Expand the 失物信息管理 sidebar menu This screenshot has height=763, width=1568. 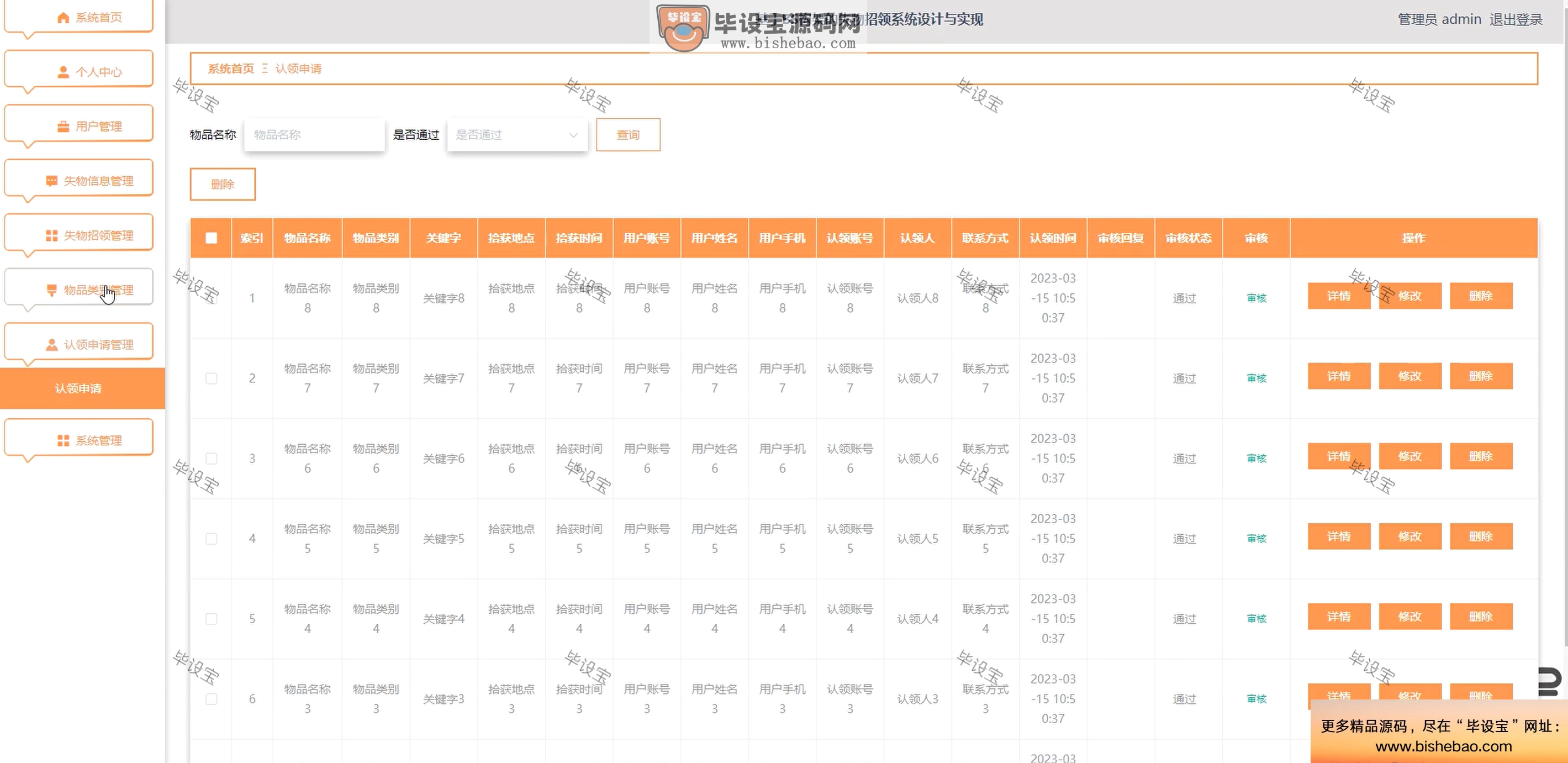coord(78,178)
